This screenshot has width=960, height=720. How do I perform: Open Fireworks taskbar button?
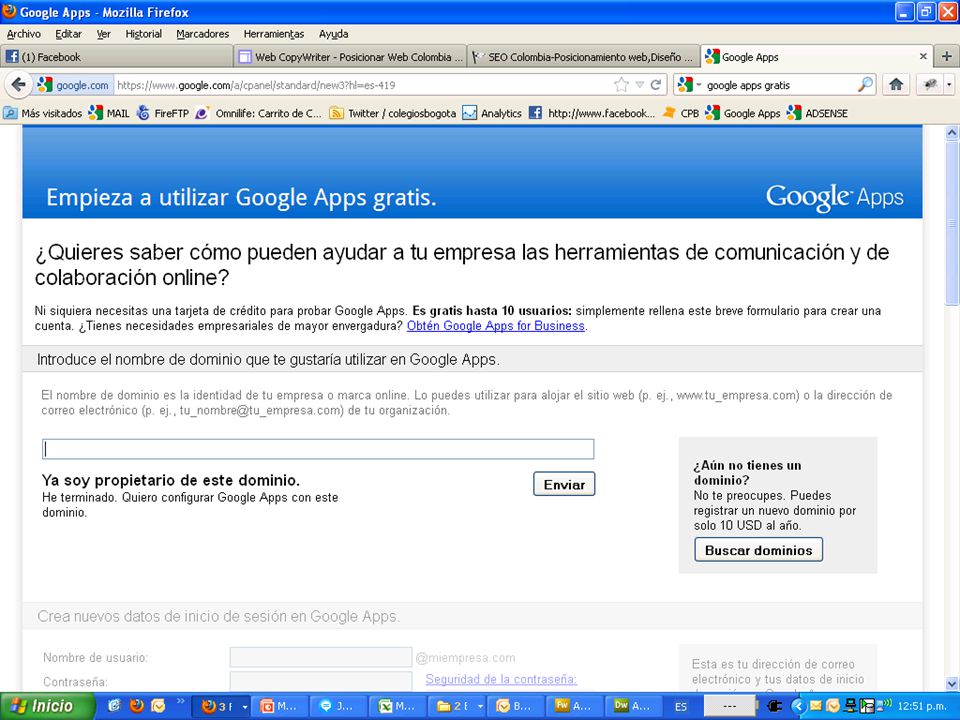574,707
